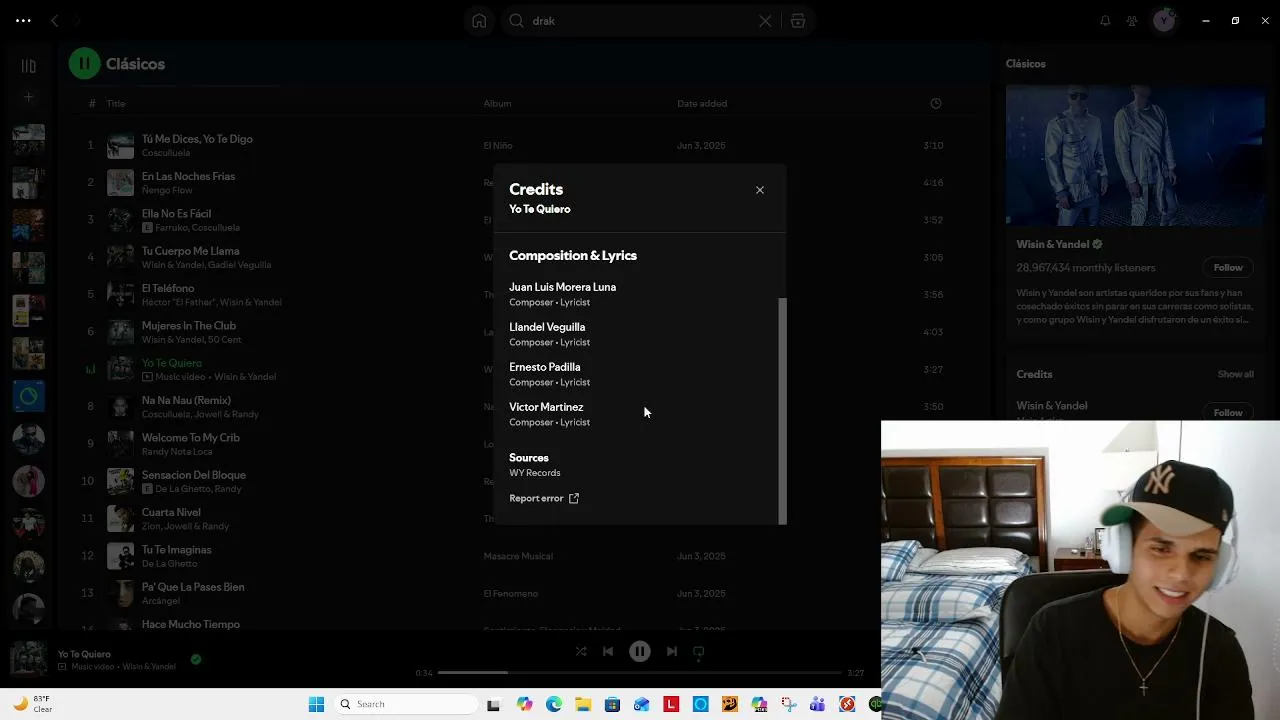Screen dimensions: 1280x720
Task: Click composer Ernesto Padilla
Action: click(x=545, y=367)
